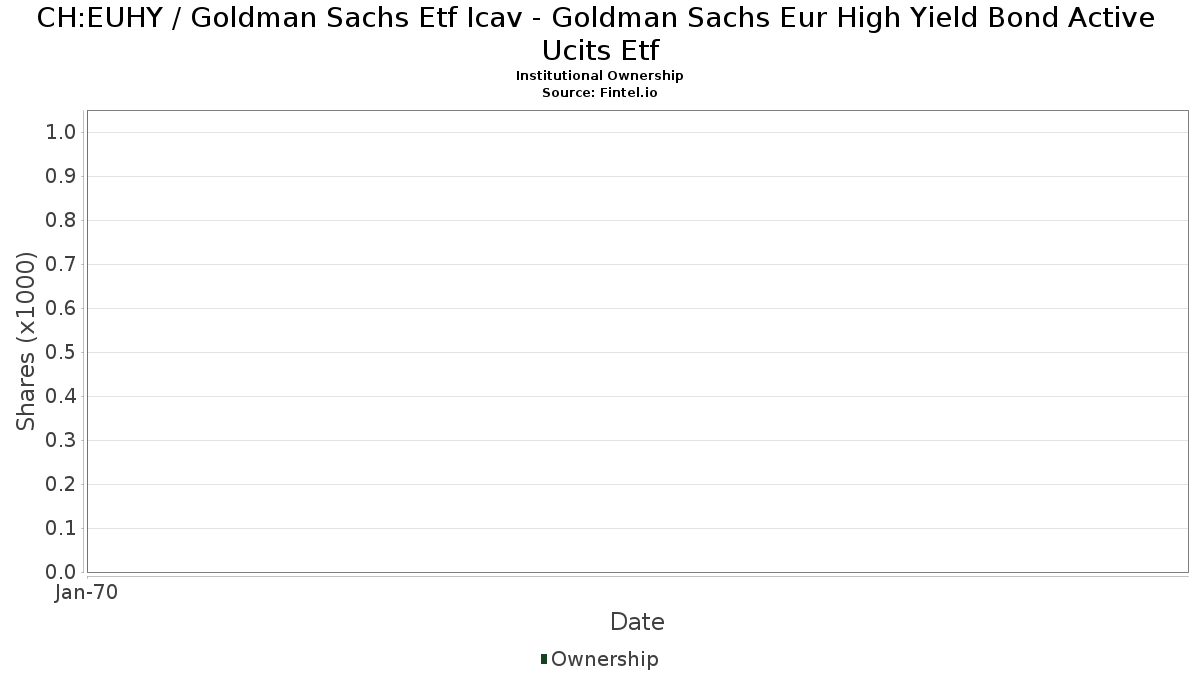Select the Ownership legend label
This screenshot has height=675, width=1200.
tap(605, 659)
